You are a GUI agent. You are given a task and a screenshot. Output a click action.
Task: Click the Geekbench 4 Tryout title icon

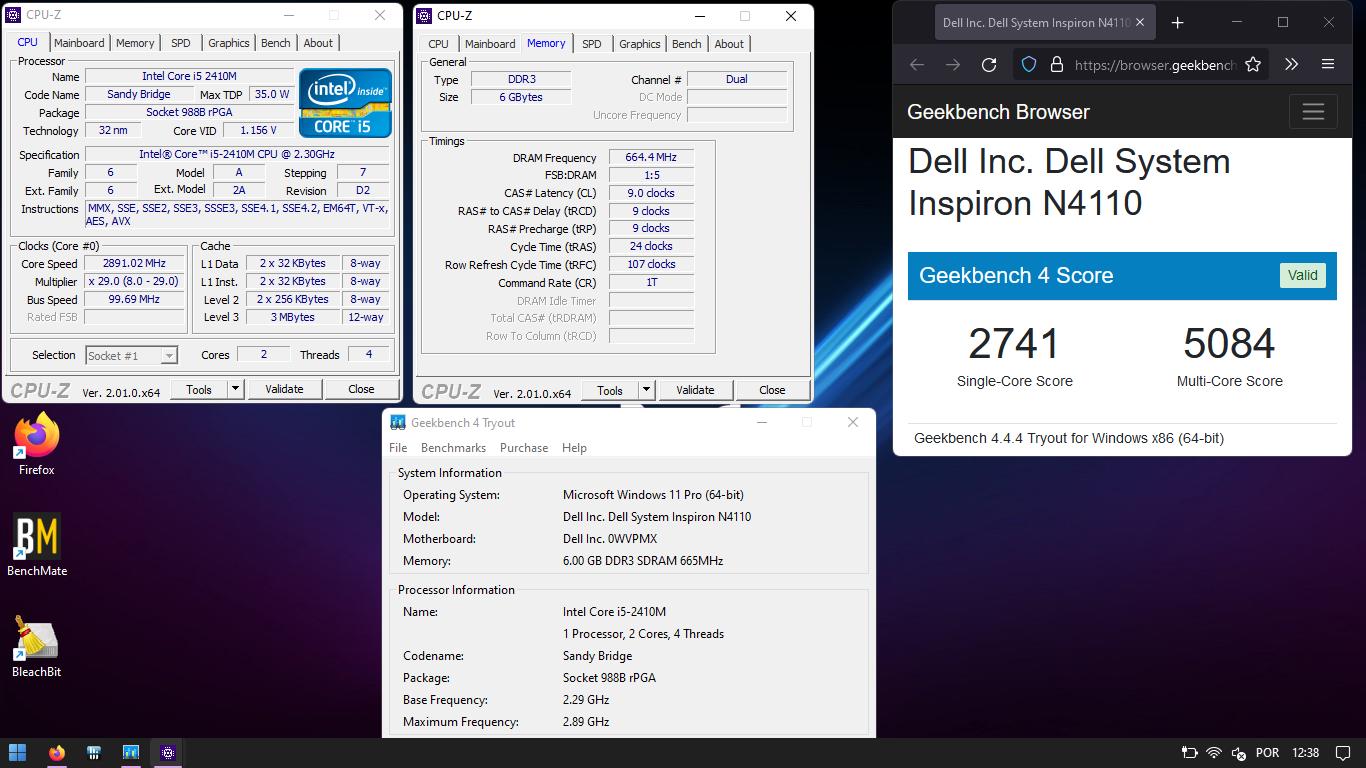(397, 422)
